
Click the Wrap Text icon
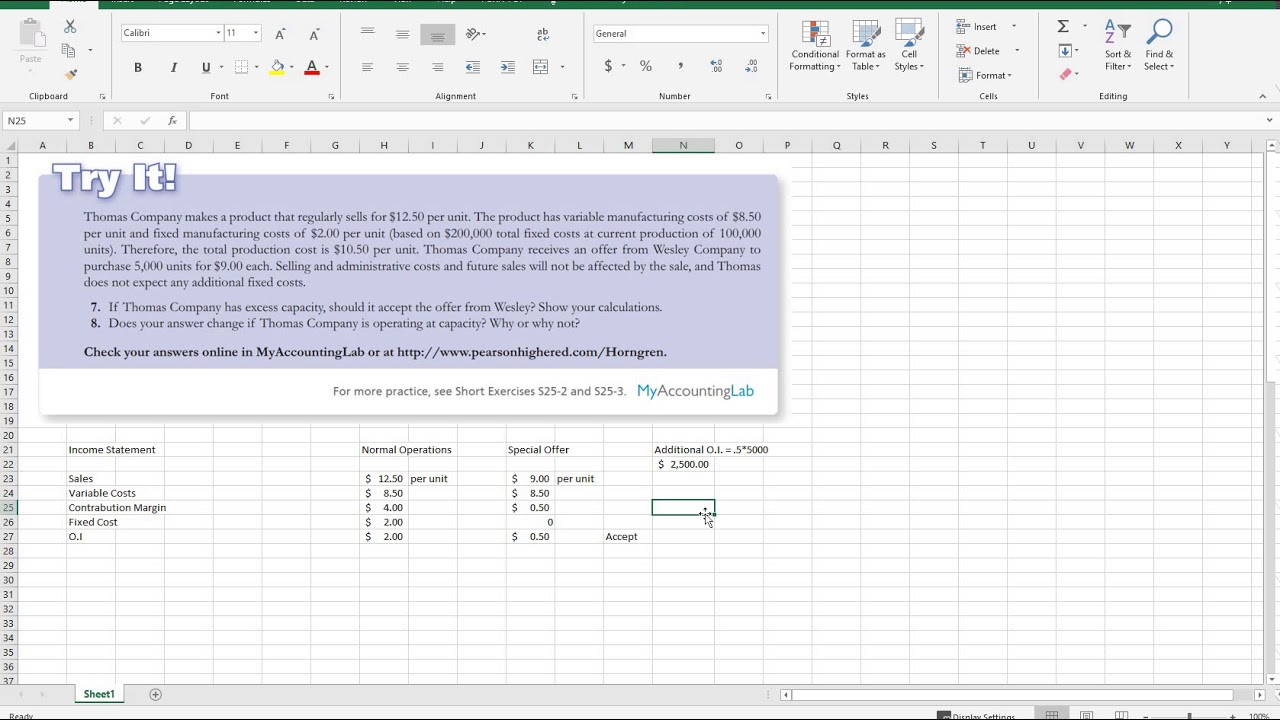click(543, 34)
